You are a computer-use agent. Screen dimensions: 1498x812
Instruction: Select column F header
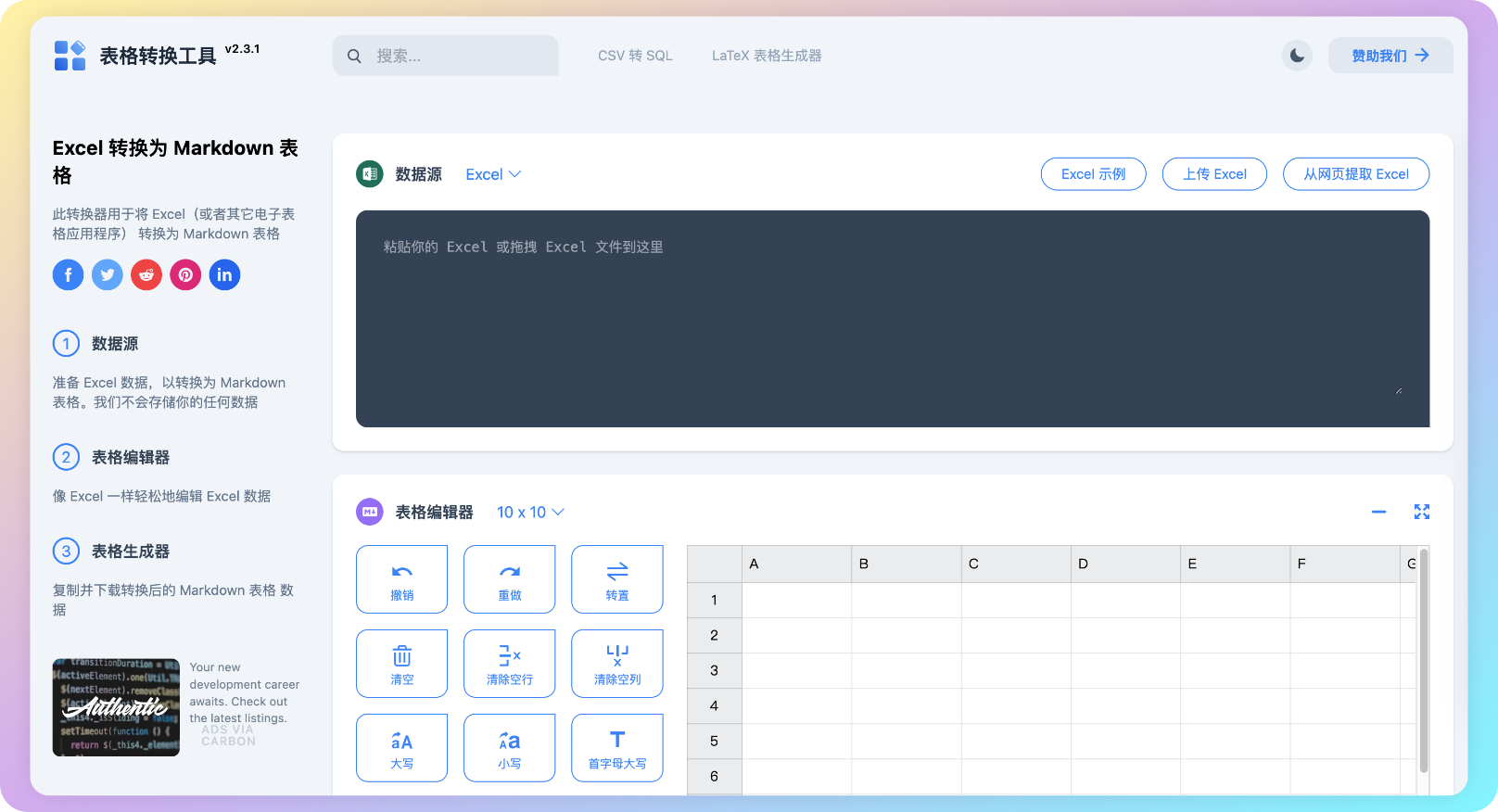pyautogui.click(x=1344, y=564)
